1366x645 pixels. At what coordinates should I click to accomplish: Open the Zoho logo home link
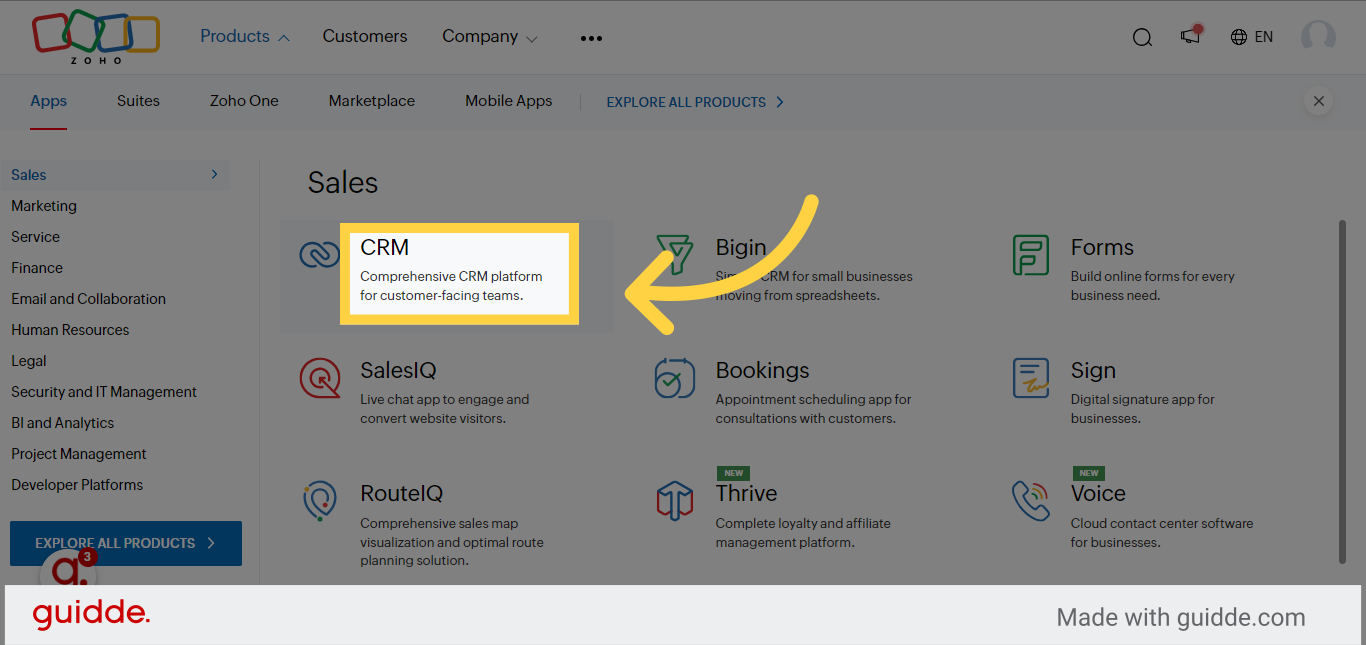96,38
